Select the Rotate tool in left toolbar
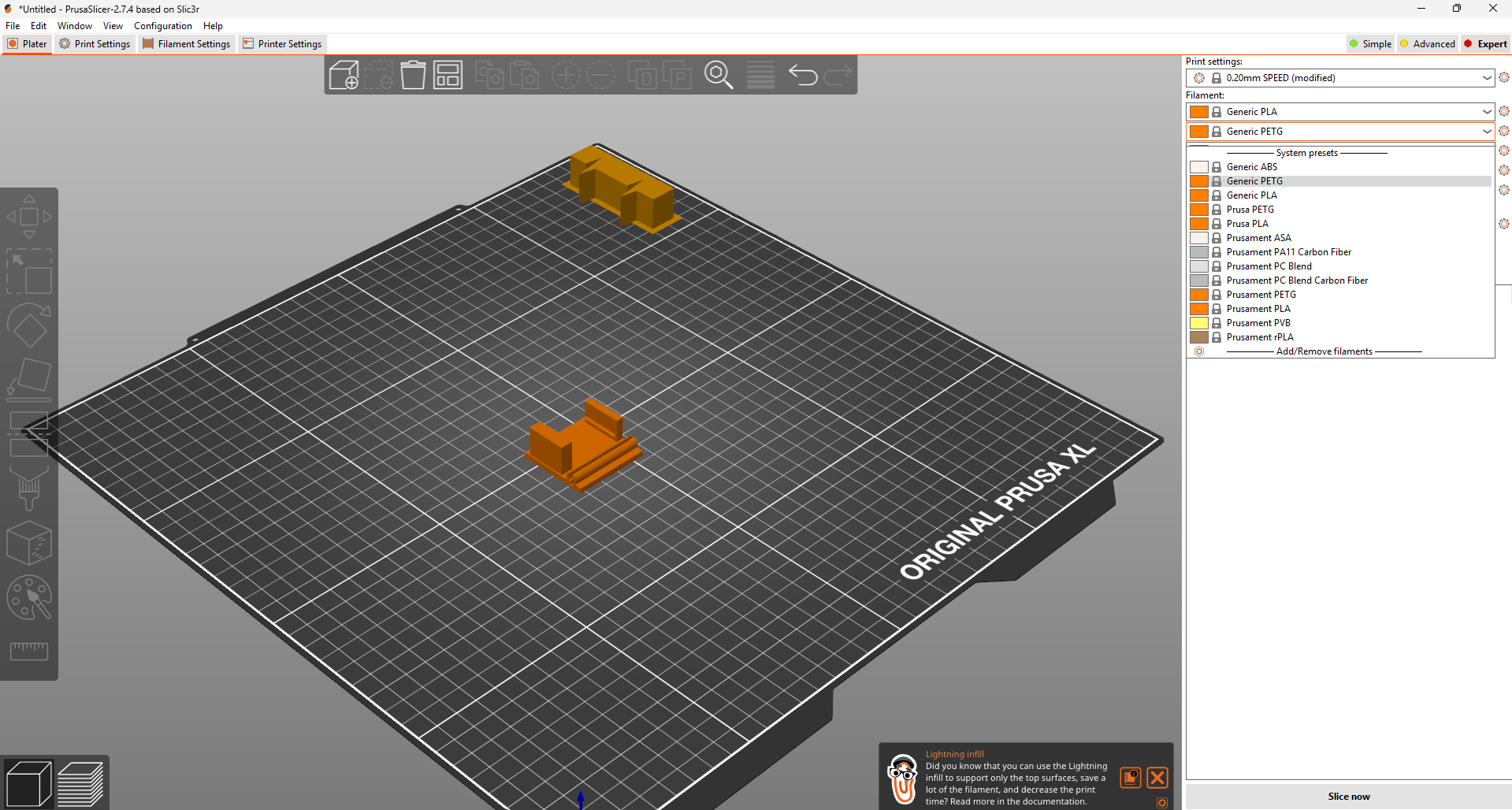This screenshot has height=810, width=1512. [x=29, y=325]
